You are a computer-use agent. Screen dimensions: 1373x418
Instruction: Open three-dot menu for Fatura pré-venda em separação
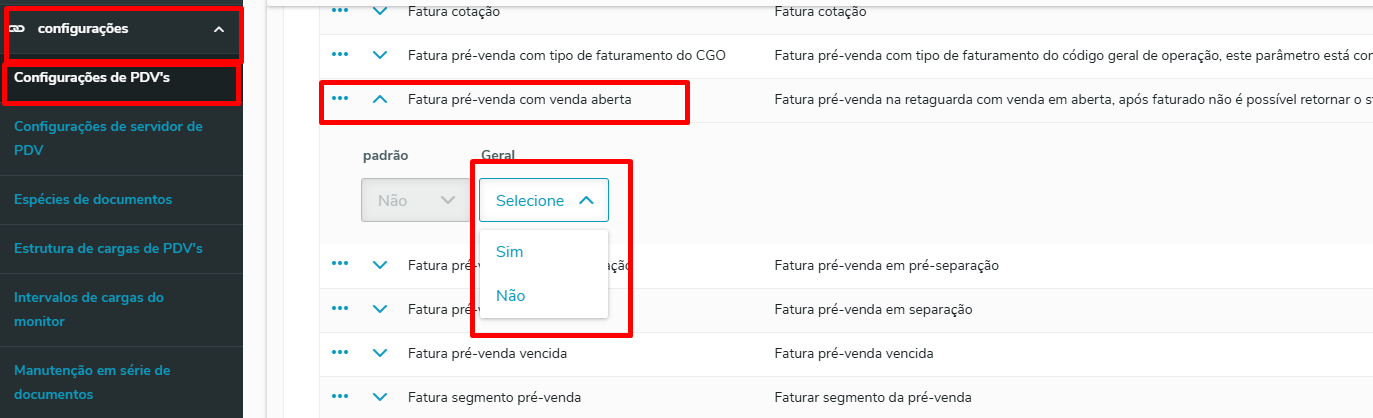(x=339, y=308)
